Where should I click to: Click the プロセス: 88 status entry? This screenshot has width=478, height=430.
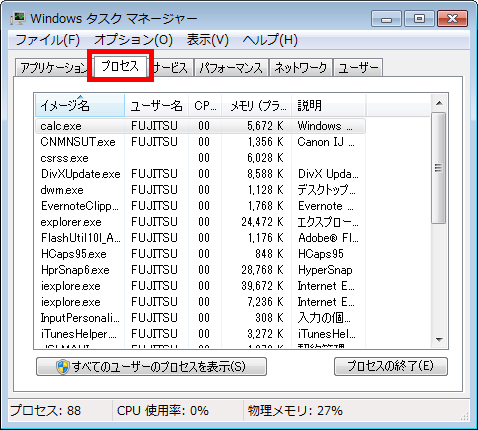point(46,410)
